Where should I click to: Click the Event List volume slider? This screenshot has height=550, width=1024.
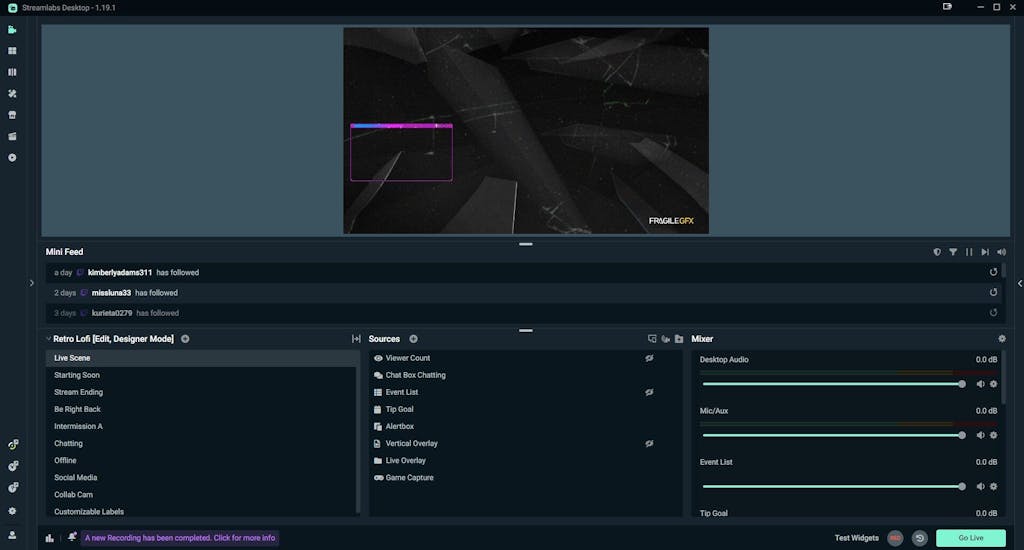832,486
